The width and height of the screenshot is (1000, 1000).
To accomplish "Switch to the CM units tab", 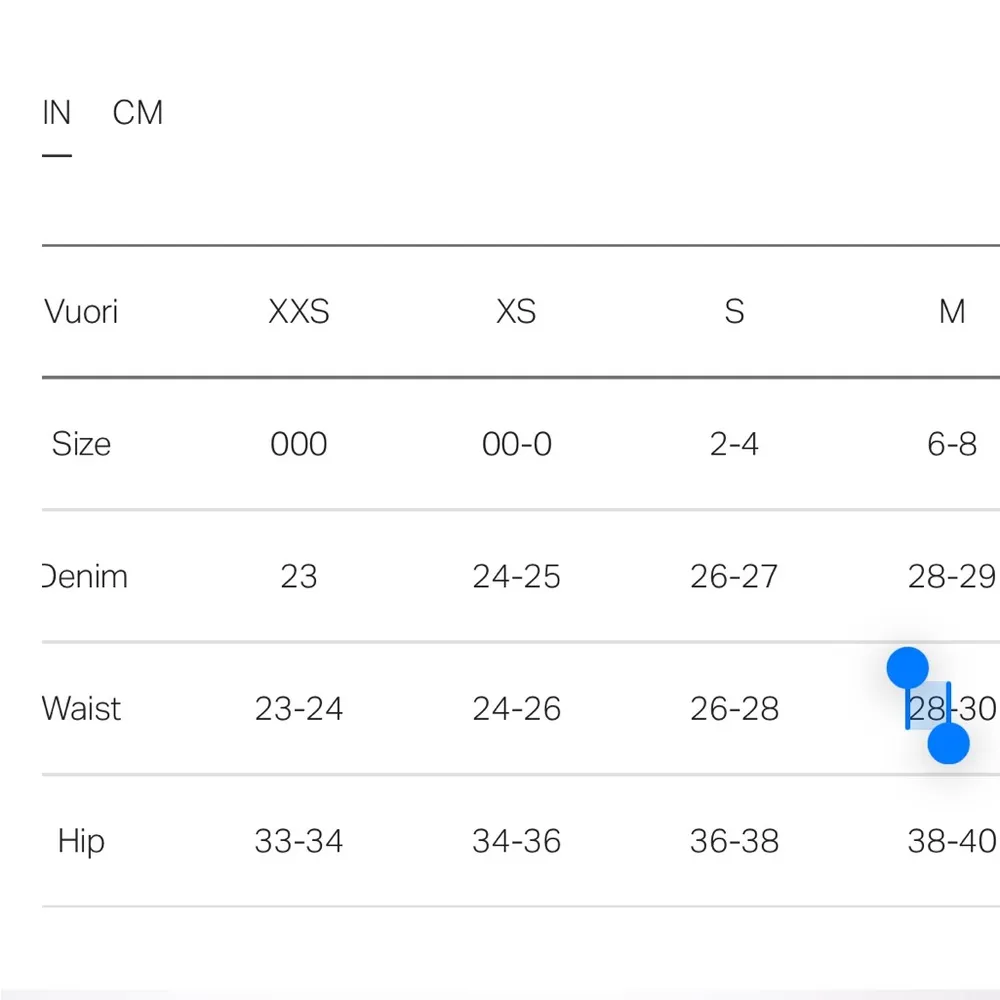I will coord(138,113).
